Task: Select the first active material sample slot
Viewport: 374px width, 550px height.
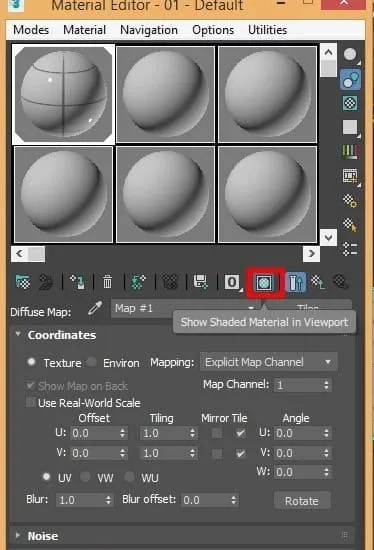Action: (63, 94)
